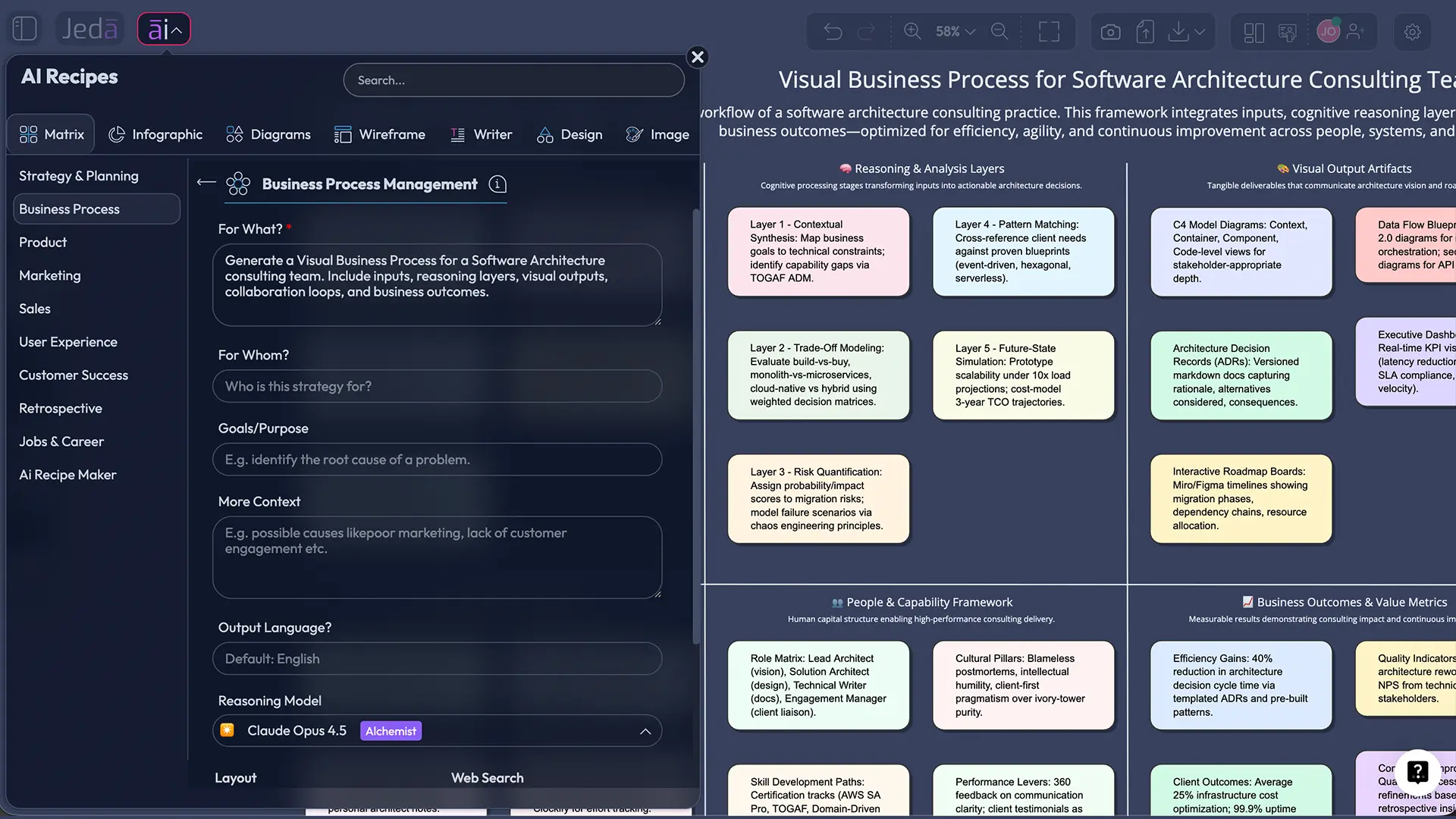Start presentation mode icon
Viewport: 1456px width, 819px height.
[1288, 32]
